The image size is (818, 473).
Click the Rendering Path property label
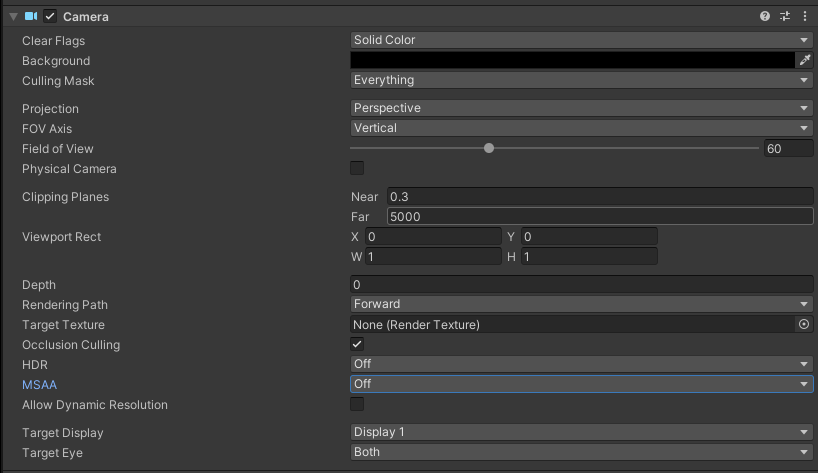coord(65,305)
